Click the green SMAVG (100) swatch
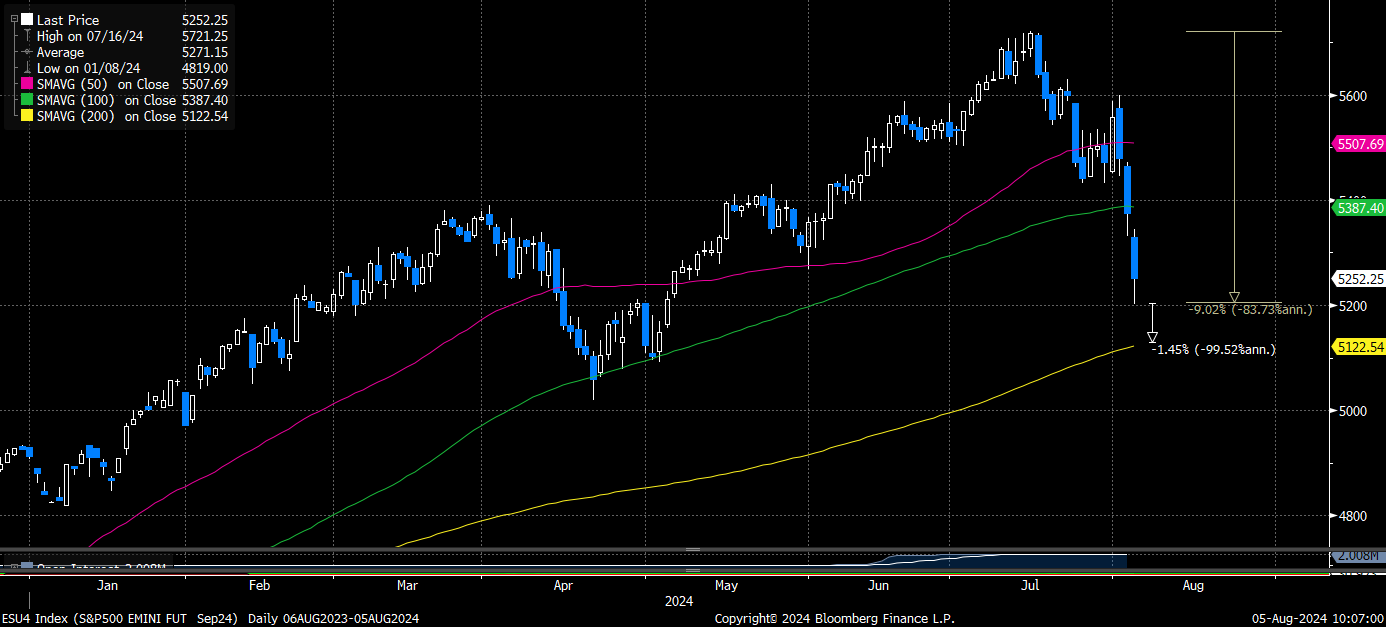Viewport: 1386px width, 627px height. 26,100
